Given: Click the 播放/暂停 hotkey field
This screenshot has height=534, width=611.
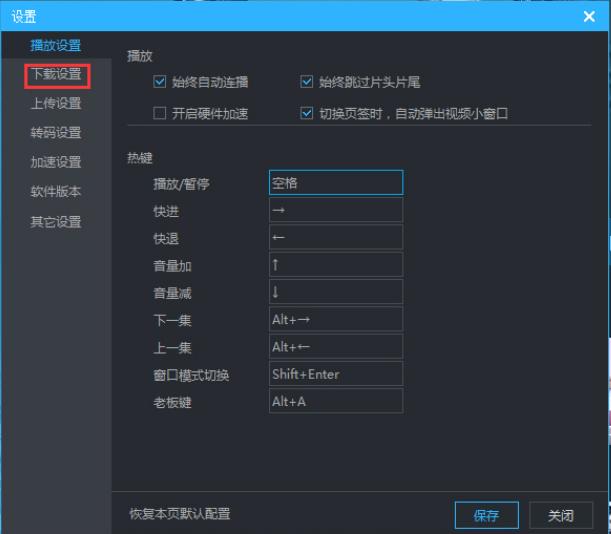Looking at the screenshot, I should (x=335, y=183).
